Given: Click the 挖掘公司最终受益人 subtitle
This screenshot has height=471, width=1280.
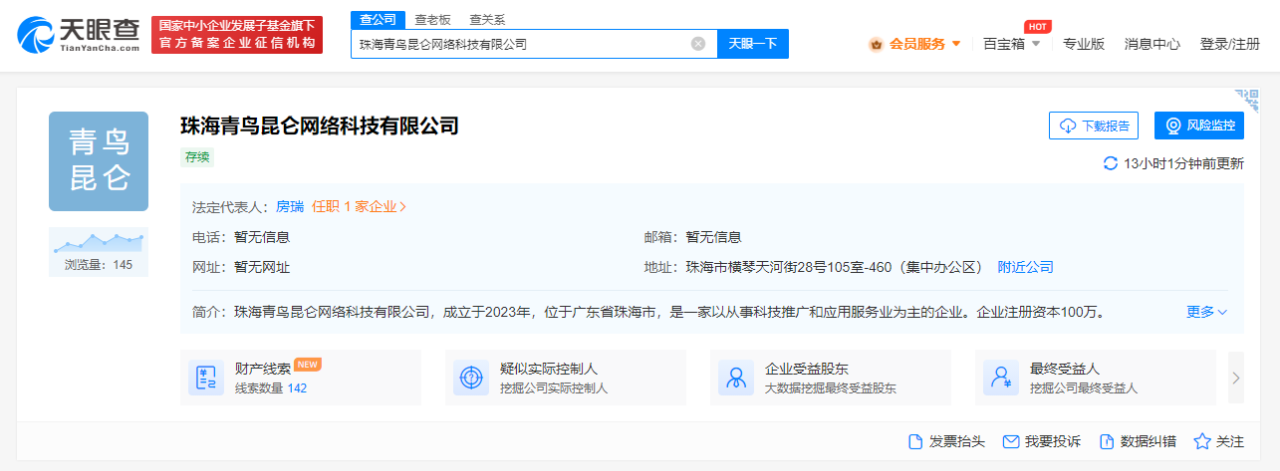Looking at the screenshot, I should click(x=1084, y=388).
